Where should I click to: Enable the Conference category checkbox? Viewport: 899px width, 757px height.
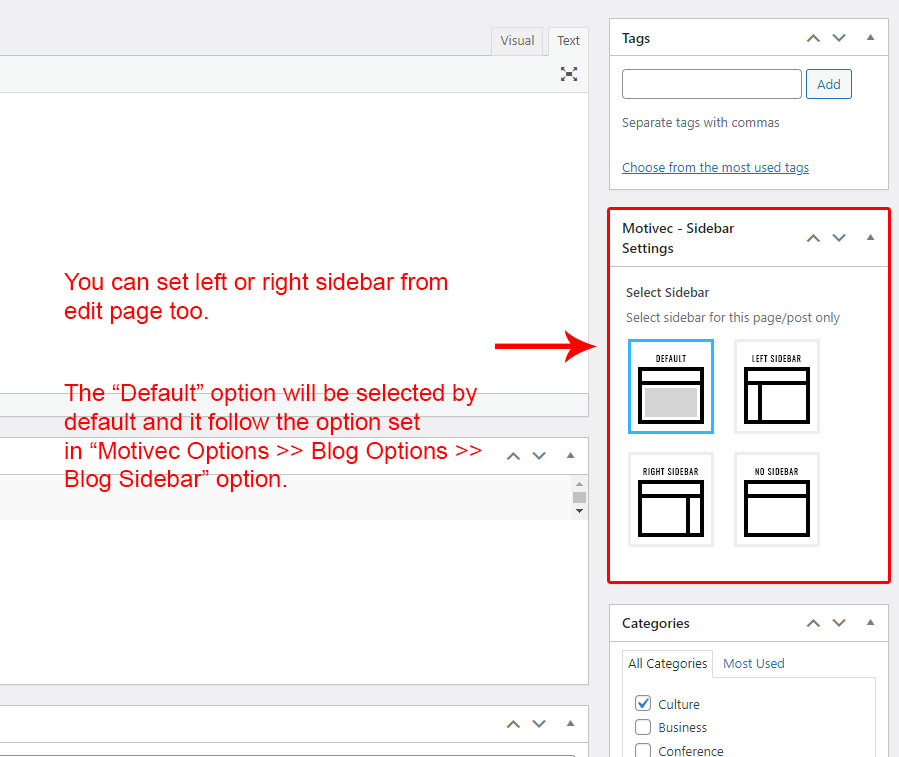pyautogui.click(x=643, y=750)
